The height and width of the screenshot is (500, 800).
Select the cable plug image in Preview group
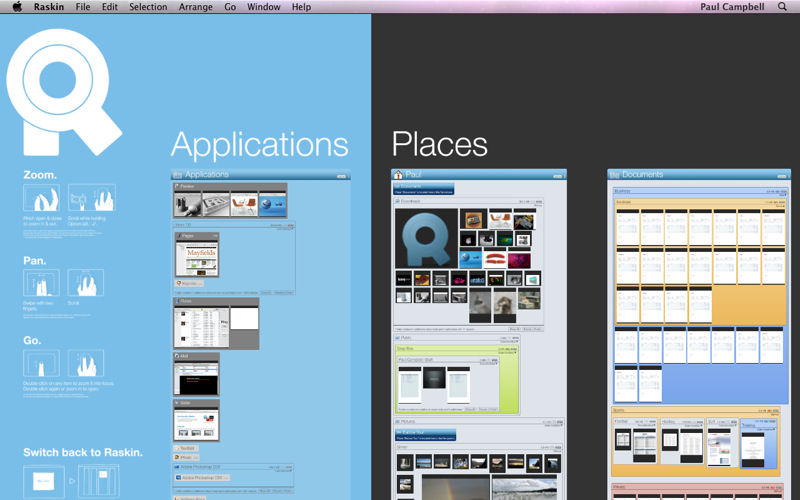pyautogui.click(x=187, y=204)
